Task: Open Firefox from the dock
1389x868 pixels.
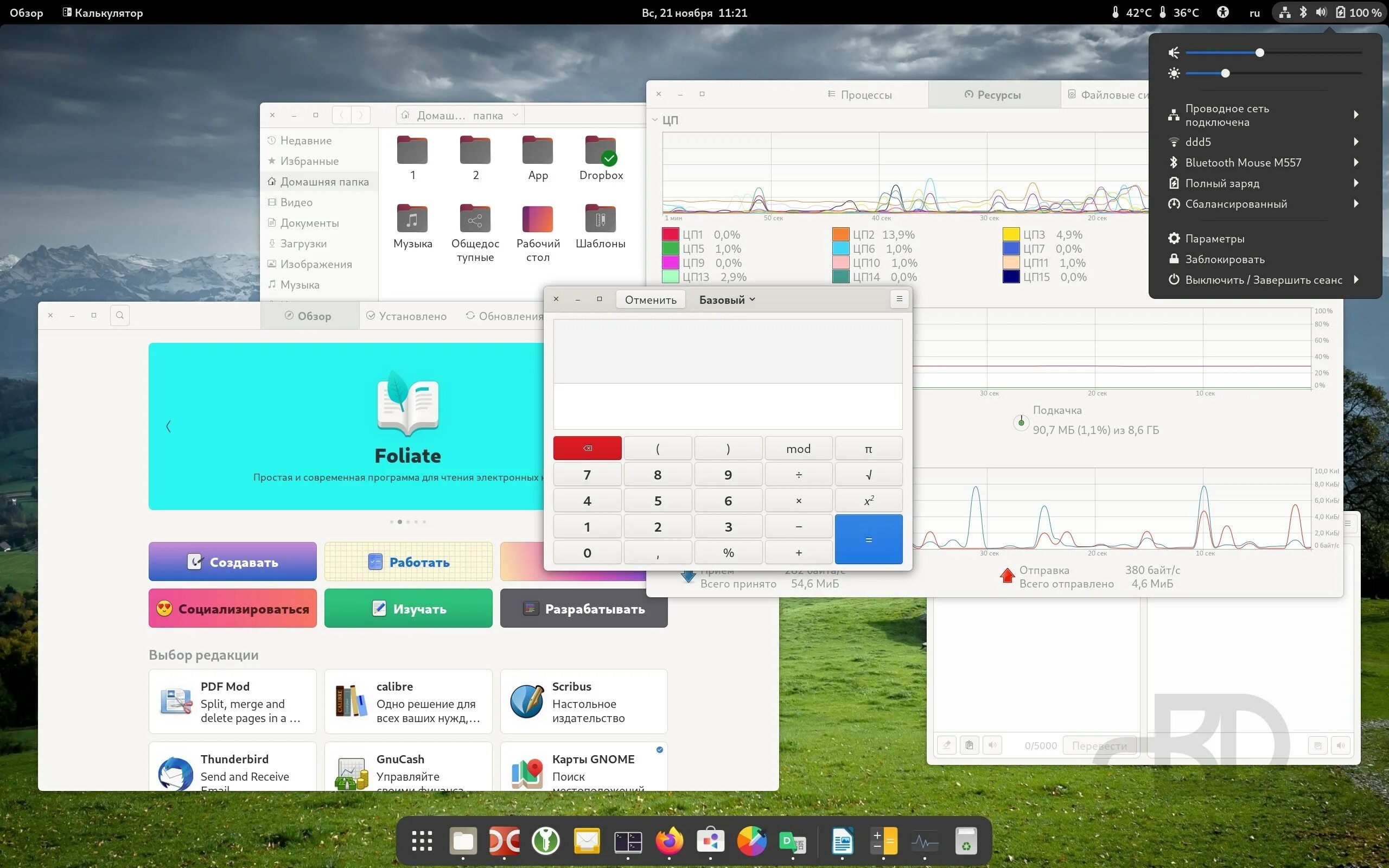Action: [668, 841]
